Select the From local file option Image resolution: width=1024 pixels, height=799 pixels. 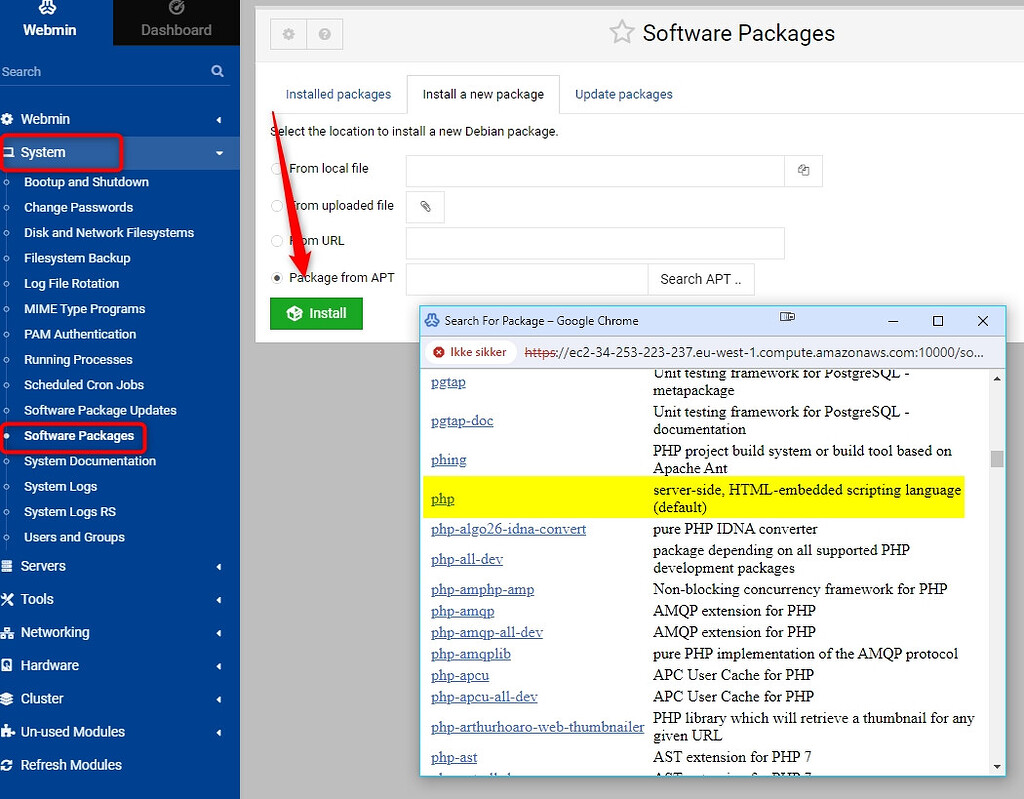coord(276,169)
